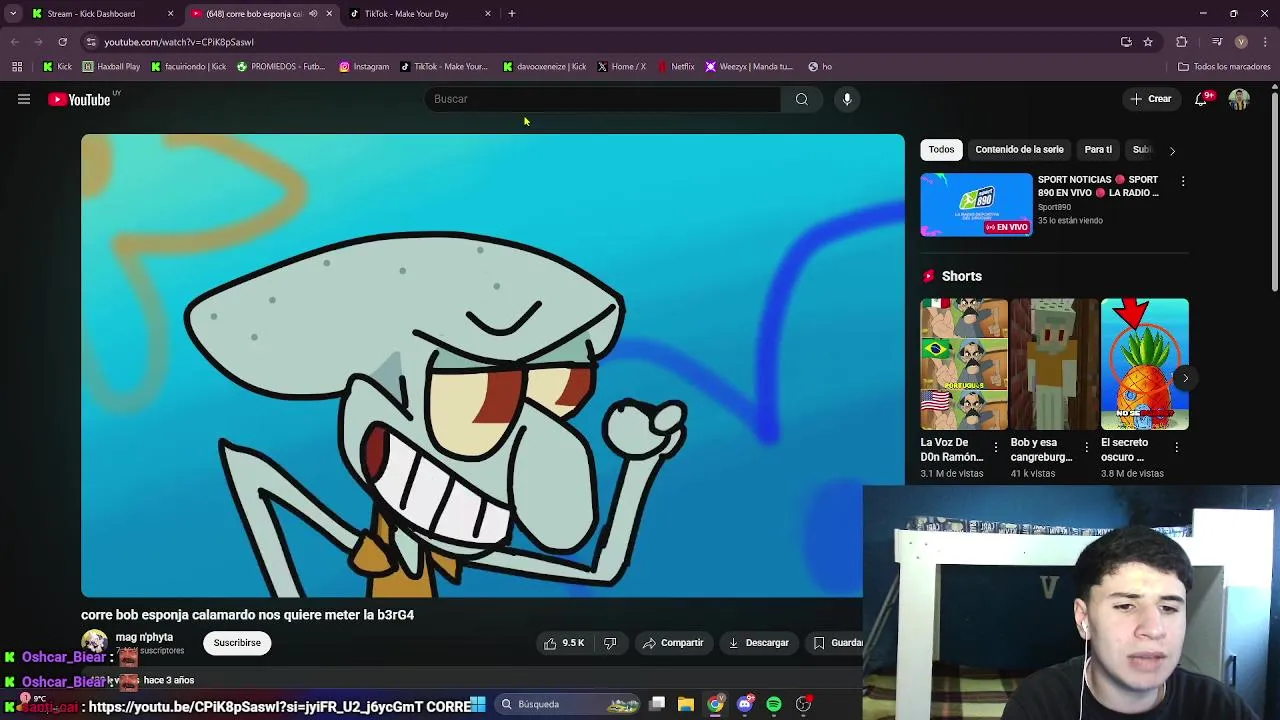Open the PROMIEDOS bookmark
Image resolution: width=1280 pixels, height=720 pixels.
coord(281,67)
